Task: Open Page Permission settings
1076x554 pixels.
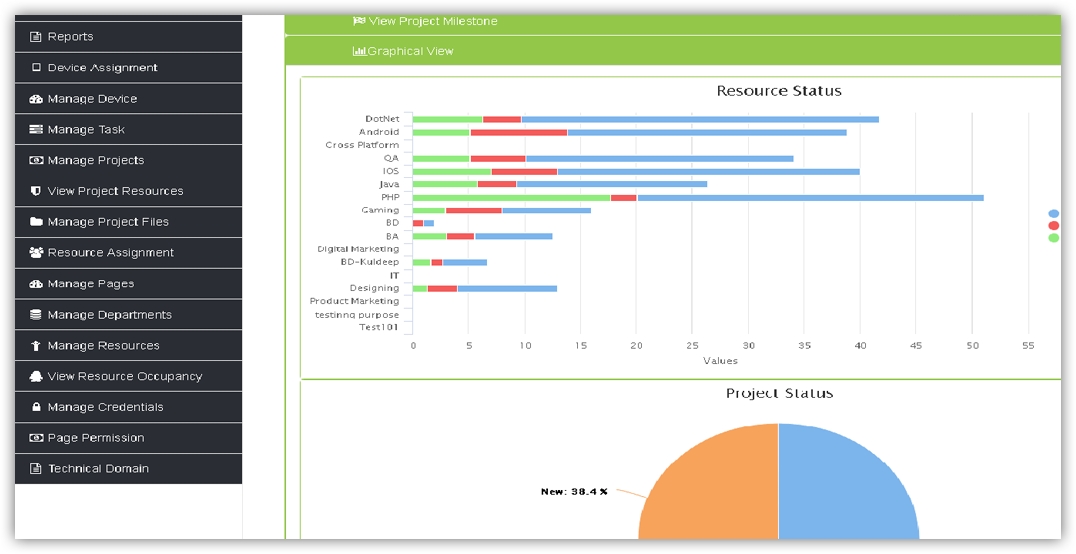Action: (128, 438)
